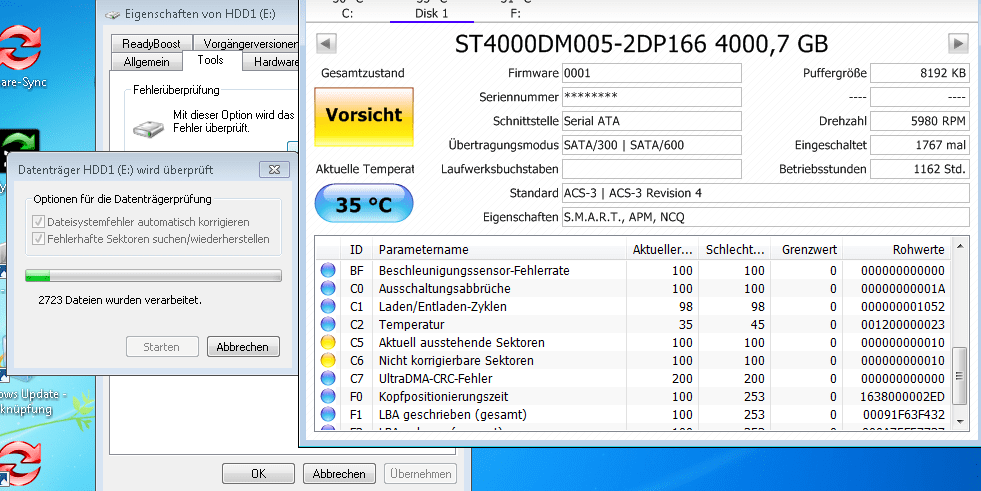
Task: Click status orb for Kopfpositionierungszeit row
Action: coord(328,397)
